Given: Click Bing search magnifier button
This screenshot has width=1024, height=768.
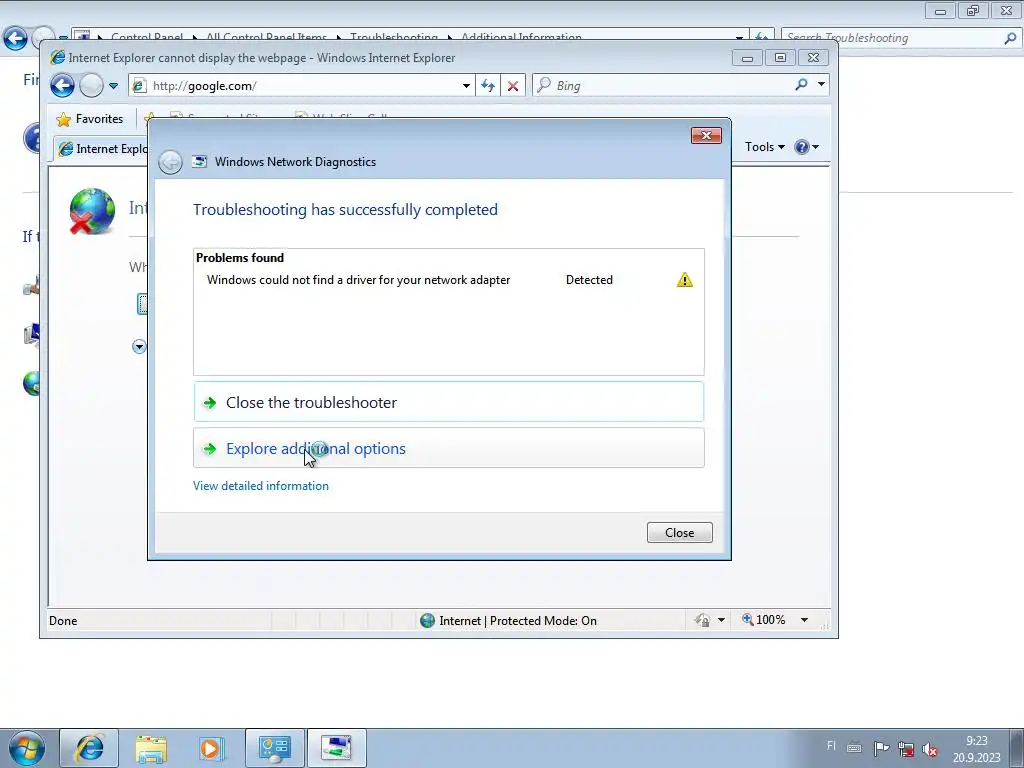Looking at the screenshot, I should tap(801, 84).
